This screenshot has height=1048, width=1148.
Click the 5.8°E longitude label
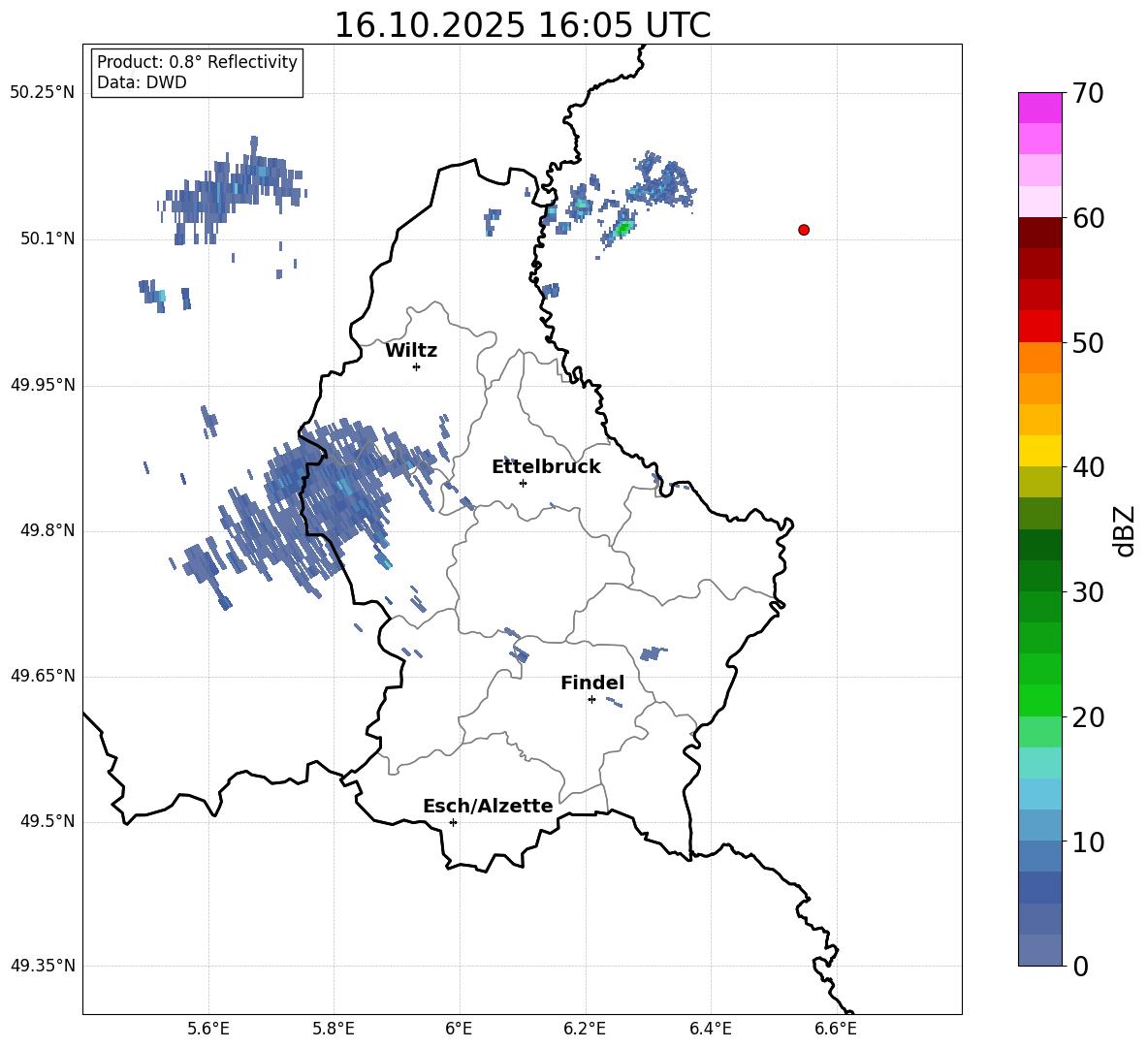point(334,1029)
